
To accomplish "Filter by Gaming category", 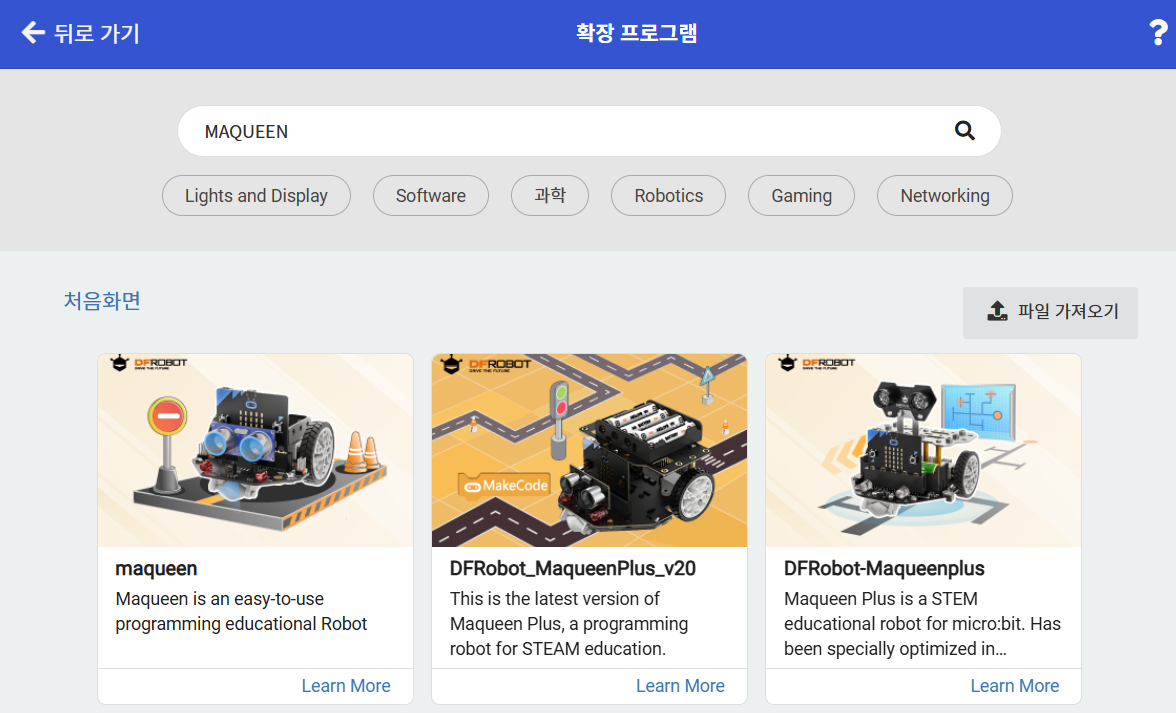I will pos(801,196).
